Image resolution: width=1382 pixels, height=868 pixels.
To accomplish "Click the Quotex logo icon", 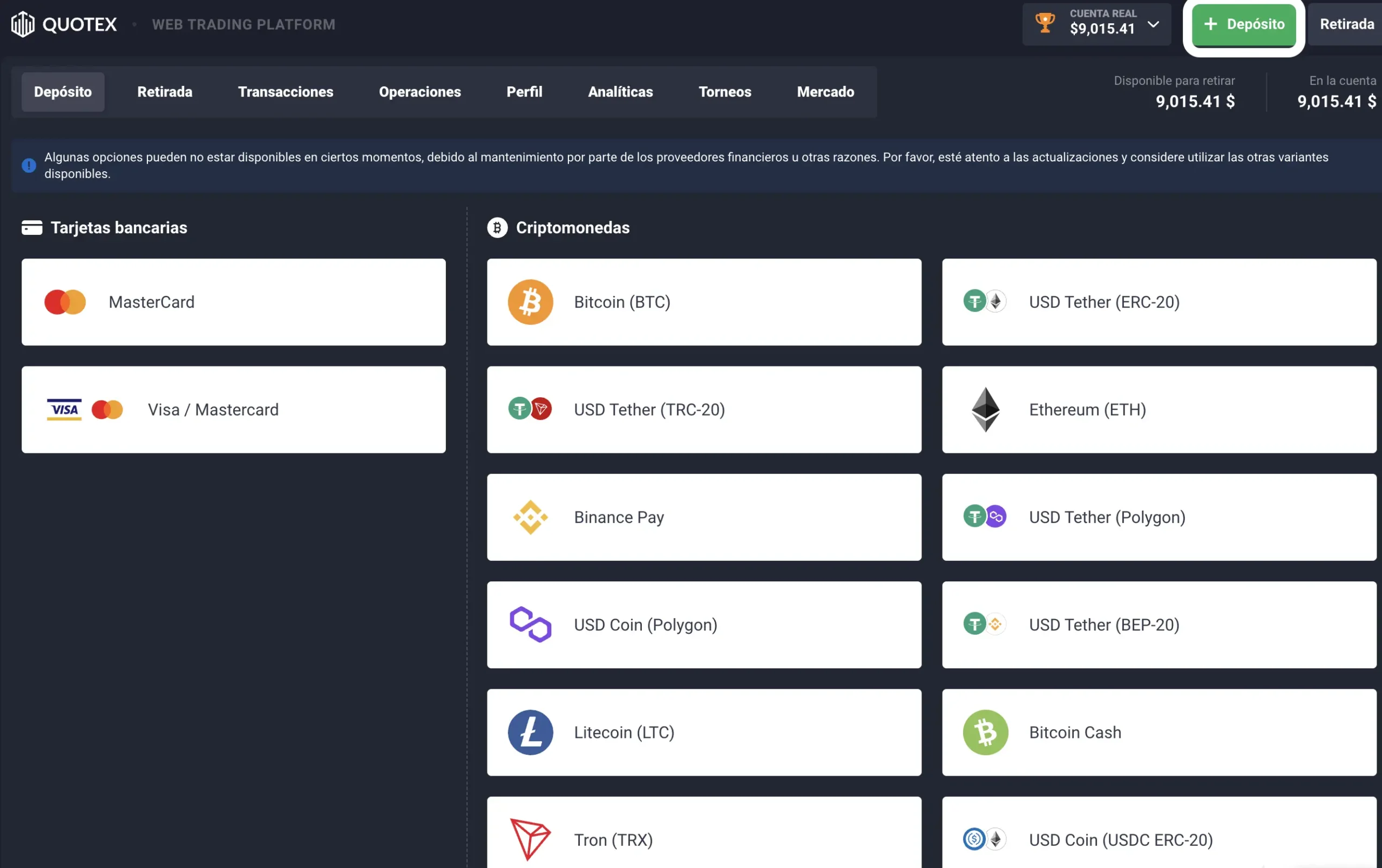I will coord(23,24).
